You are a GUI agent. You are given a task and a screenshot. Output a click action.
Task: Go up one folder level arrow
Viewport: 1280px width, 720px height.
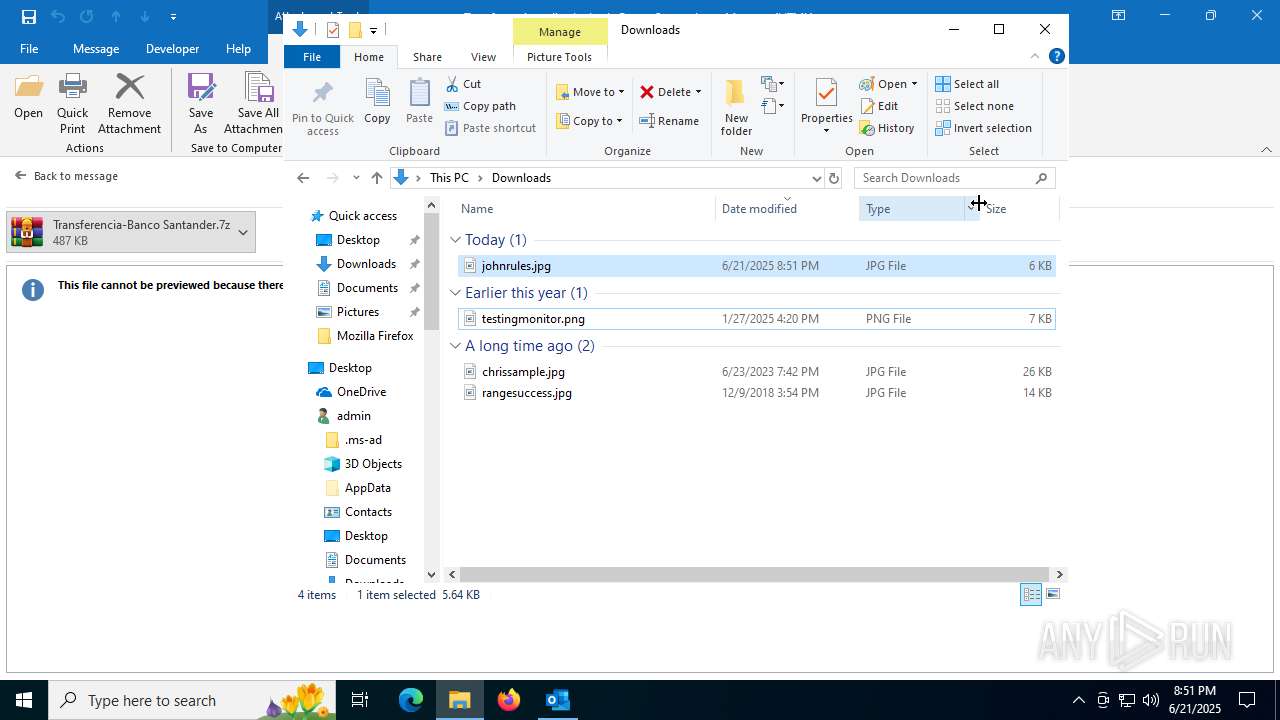[x=377, y=178]
